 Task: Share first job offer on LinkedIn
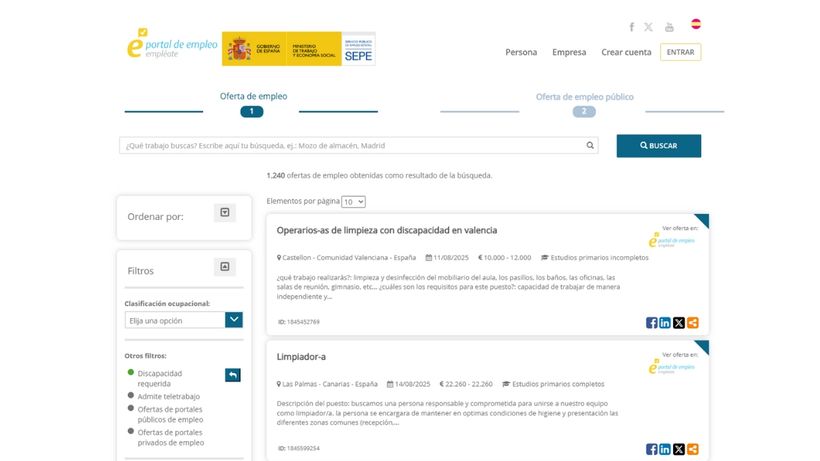(x=665, y=322)
